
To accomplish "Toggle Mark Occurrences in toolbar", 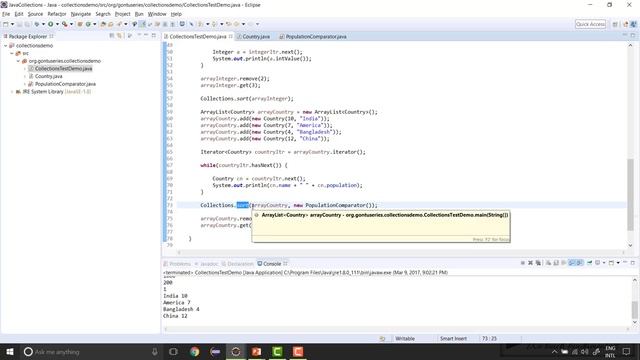I will click(x=142, y=24).
